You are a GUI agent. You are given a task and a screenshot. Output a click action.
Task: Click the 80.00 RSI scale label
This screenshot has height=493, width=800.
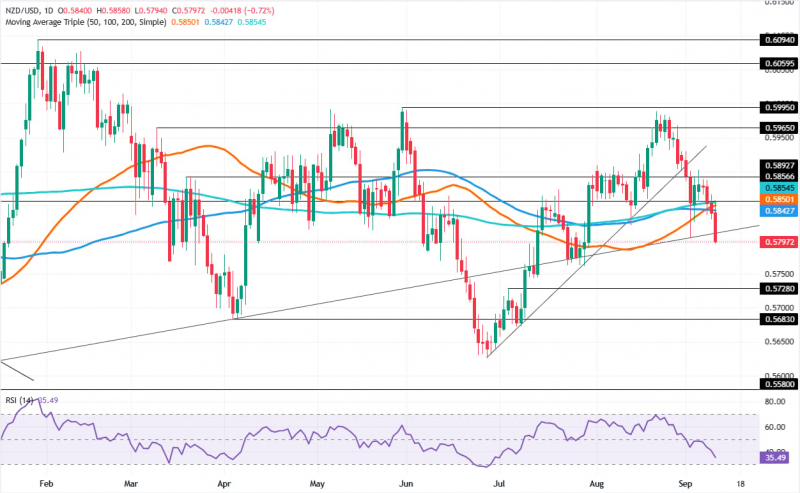[x=775, y=402]
